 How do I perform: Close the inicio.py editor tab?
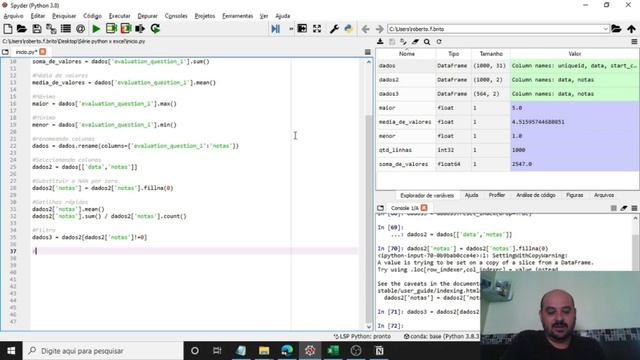(43, 52)
